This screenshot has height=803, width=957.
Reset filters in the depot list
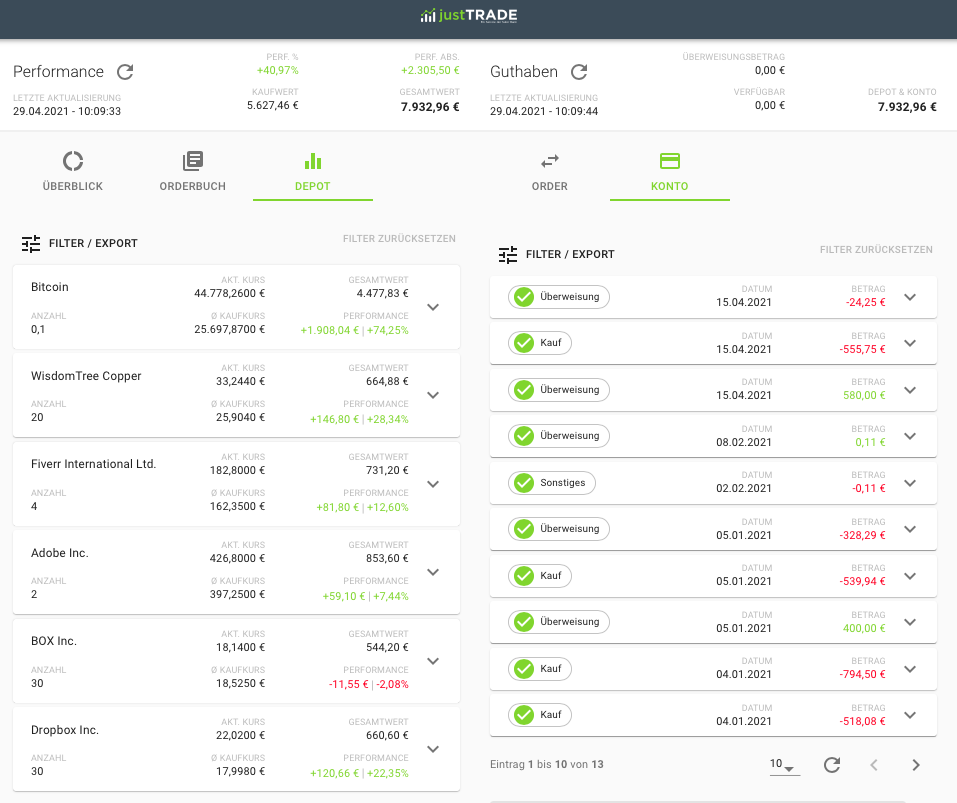tap(399, 239)
